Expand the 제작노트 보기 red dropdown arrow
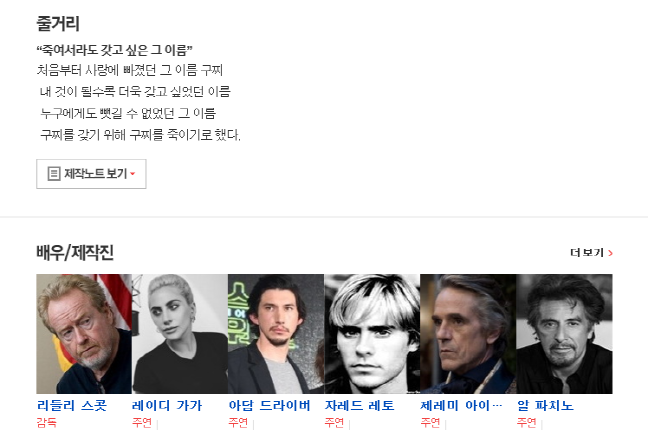Image resolution: width=648 pixels, height=447 pixels. (133, 174)
